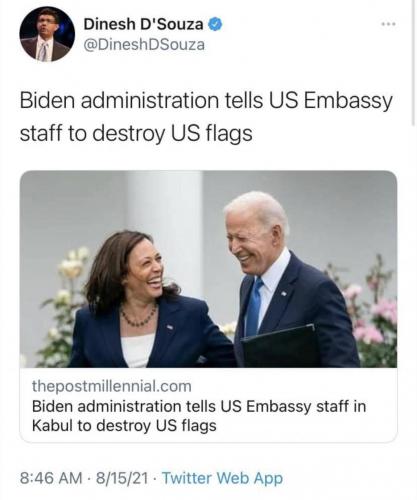The image size is (417, 500).
Task: Click the Dinesh D'Souza display name
Action: (143, 24)
